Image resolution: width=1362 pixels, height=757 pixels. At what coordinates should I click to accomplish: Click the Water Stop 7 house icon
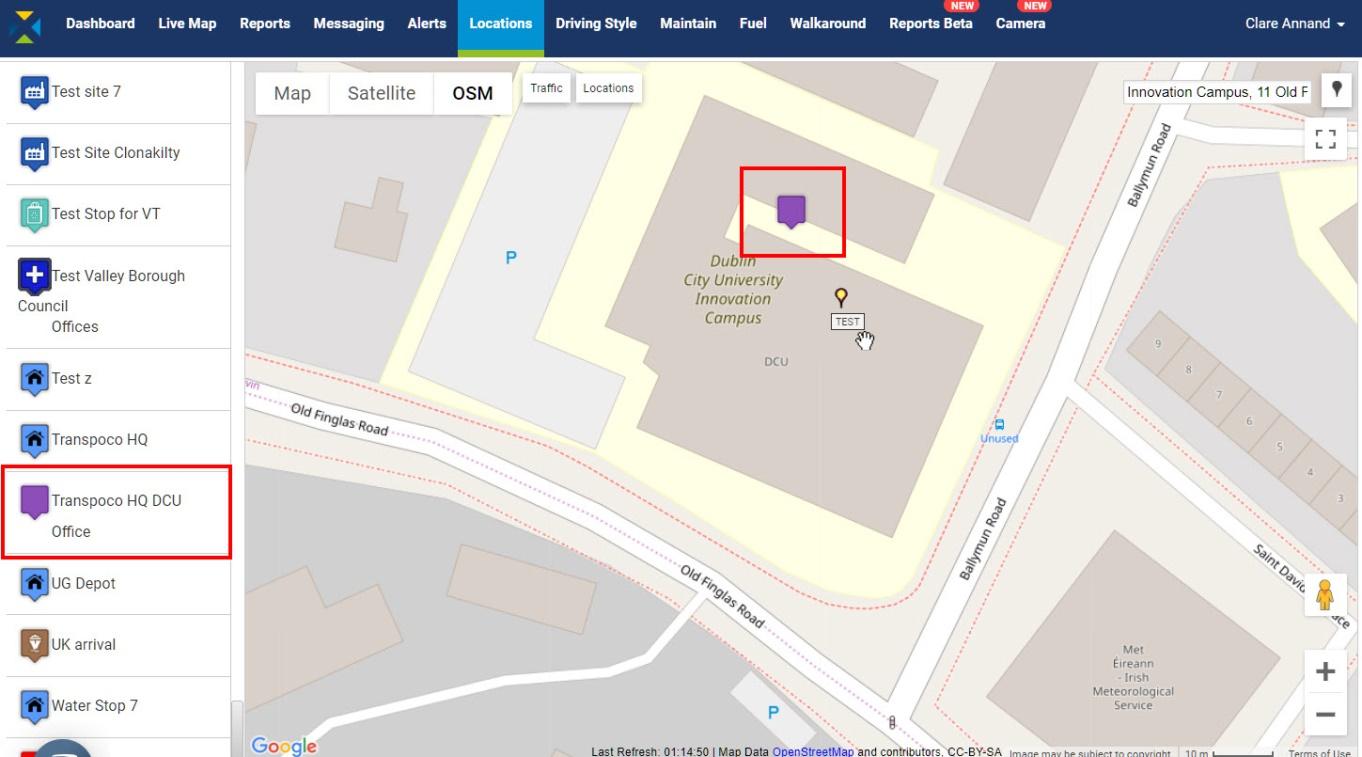click(34, 707)
